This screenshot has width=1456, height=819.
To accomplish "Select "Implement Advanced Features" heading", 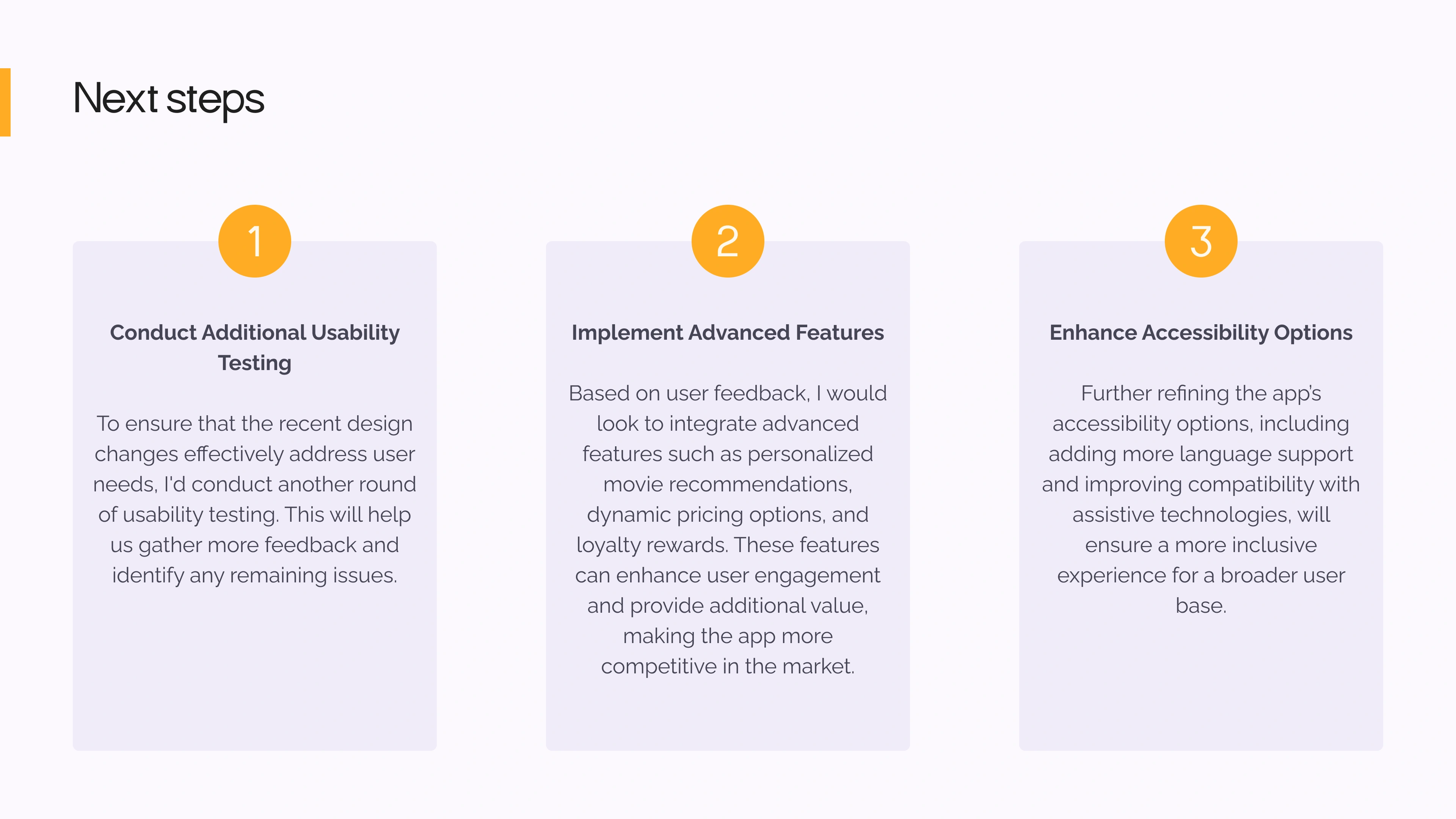I will [728, 333].
